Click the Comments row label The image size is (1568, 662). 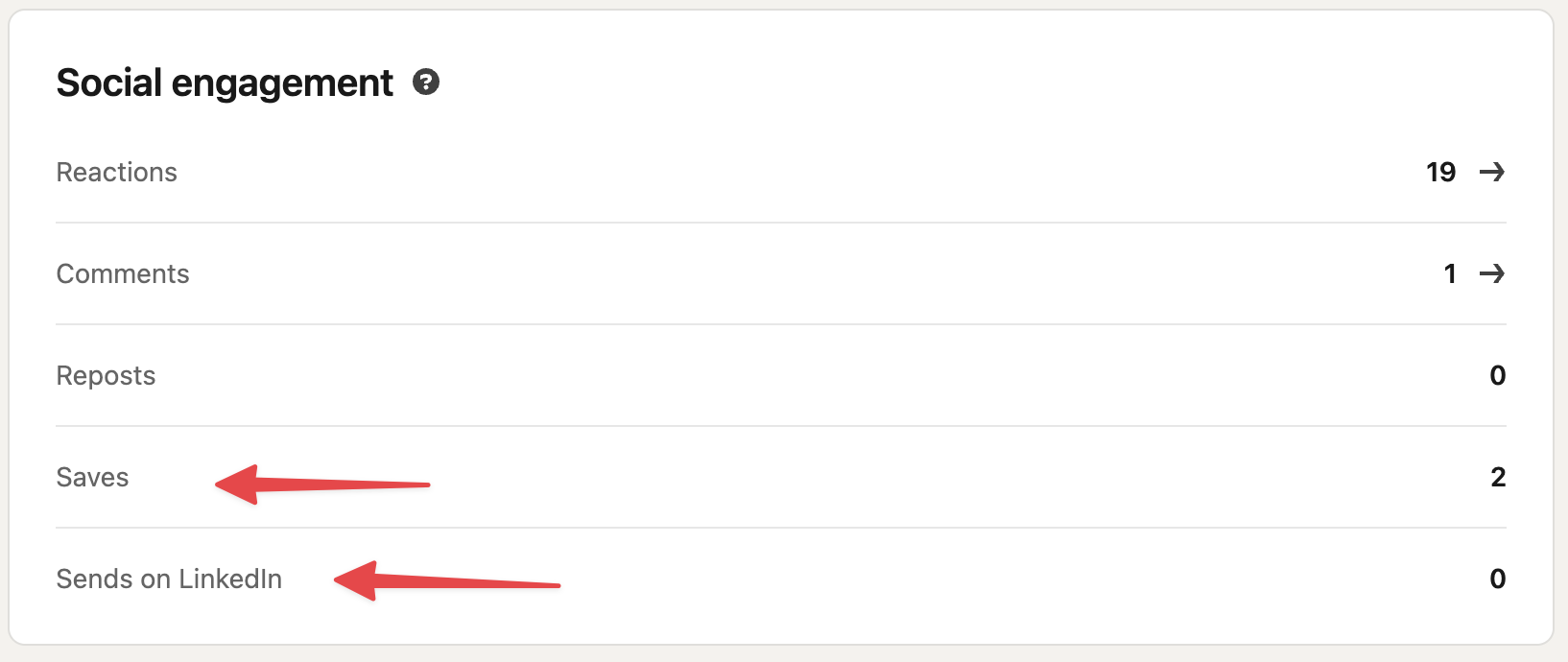pos(122,274)
